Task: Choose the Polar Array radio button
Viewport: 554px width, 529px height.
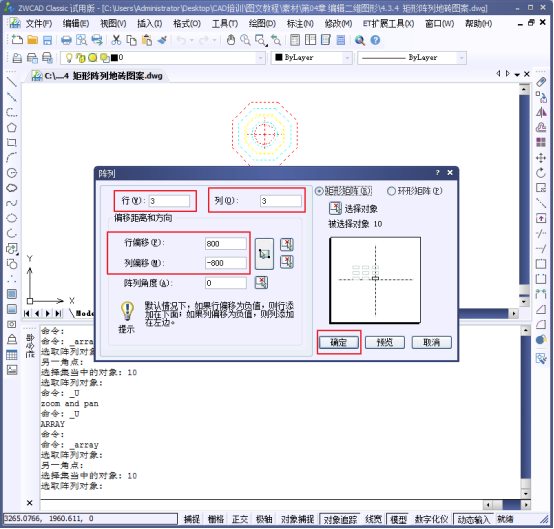Action: 391,191
